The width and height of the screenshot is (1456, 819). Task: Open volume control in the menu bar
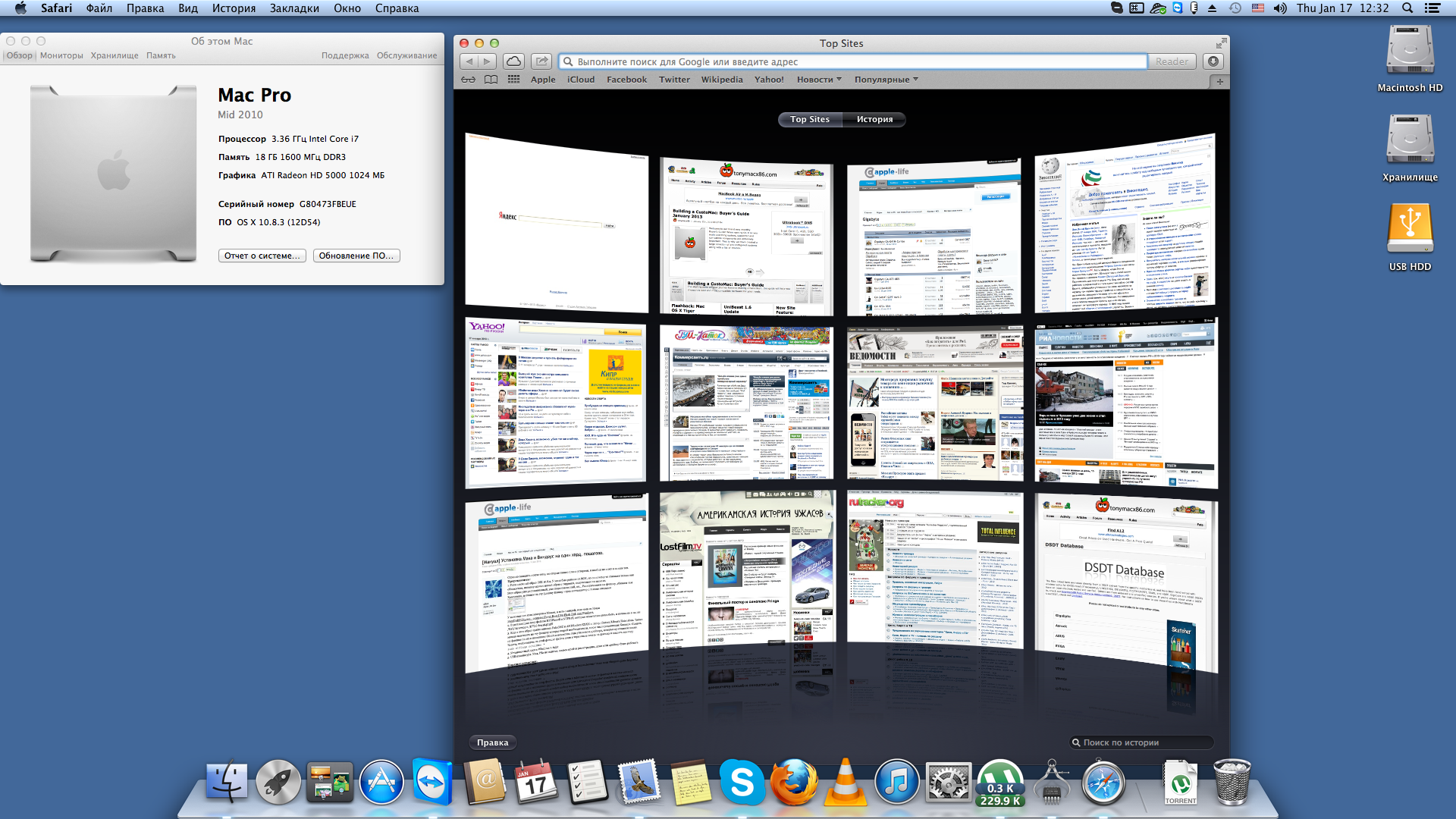[1280, 8]
